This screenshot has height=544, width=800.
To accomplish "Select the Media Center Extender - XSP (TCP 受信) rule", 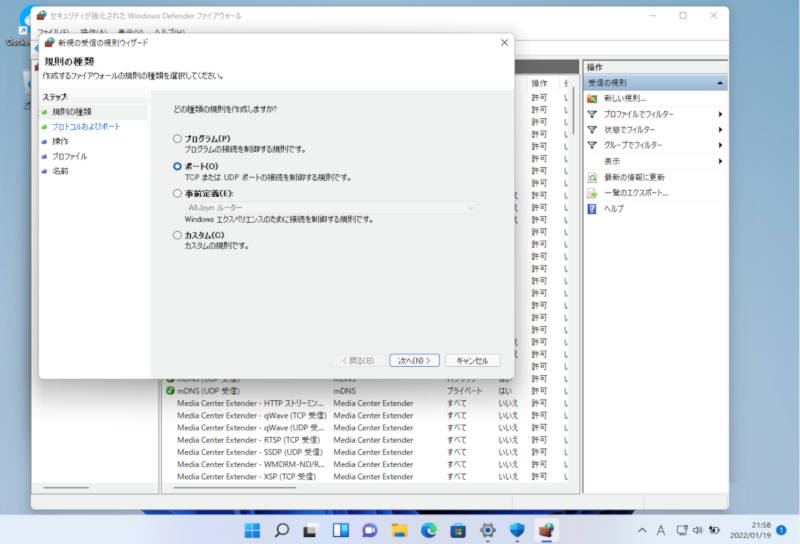I will pos(246,477).
